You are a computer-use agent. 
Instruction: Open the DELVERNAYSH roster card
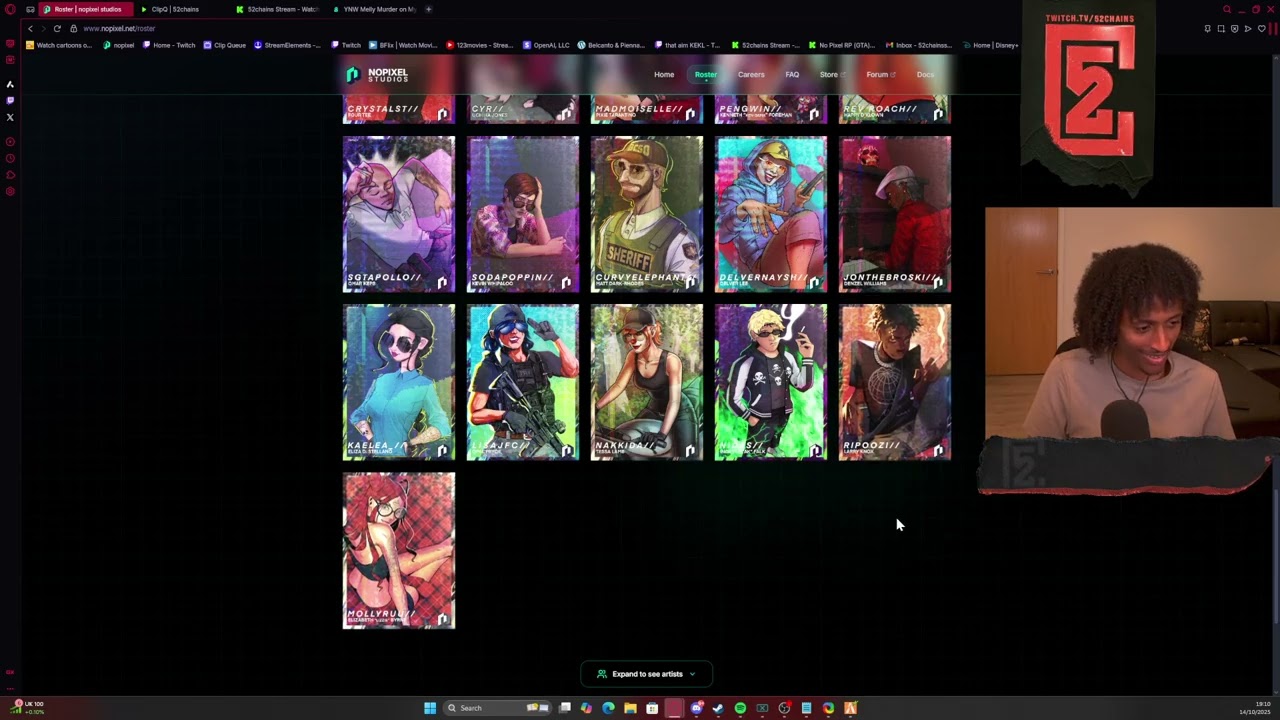point(771,214)
